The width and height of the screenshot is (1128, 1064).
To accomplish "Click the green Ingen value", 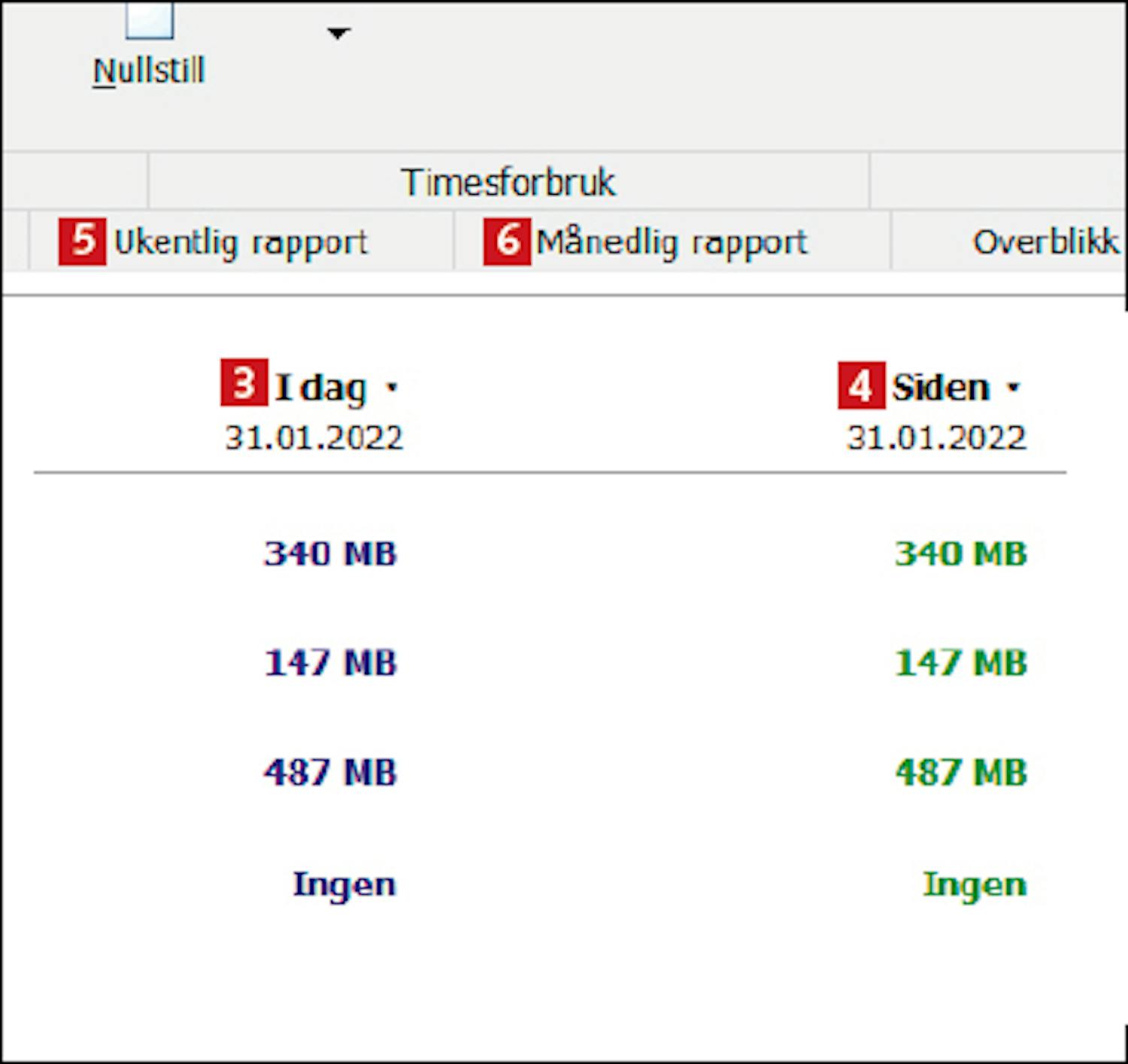I will click(974, 884).
